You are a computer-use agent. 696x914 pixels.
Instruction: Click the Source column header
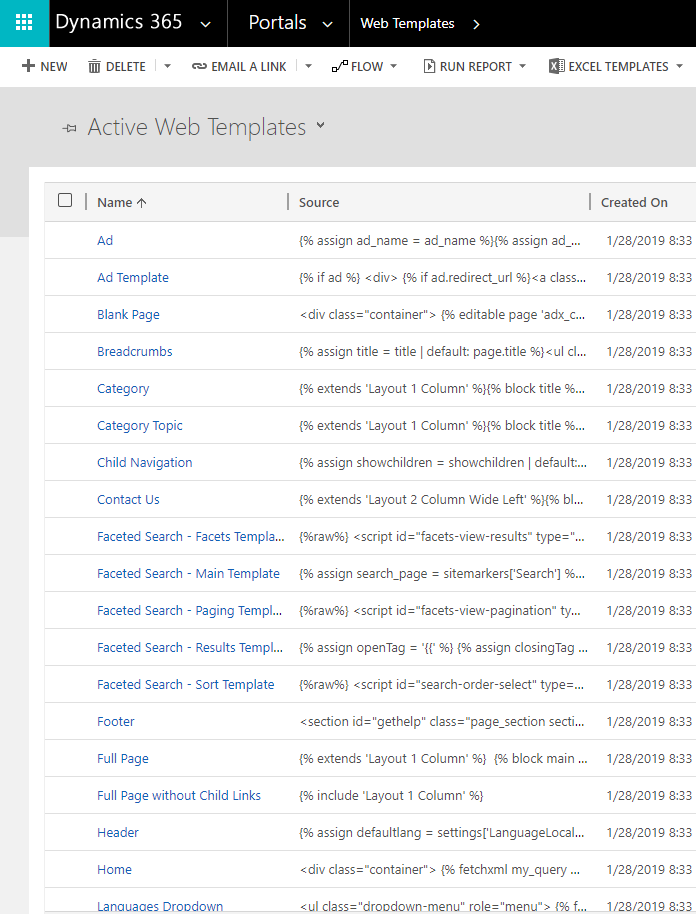click(319, 202)
